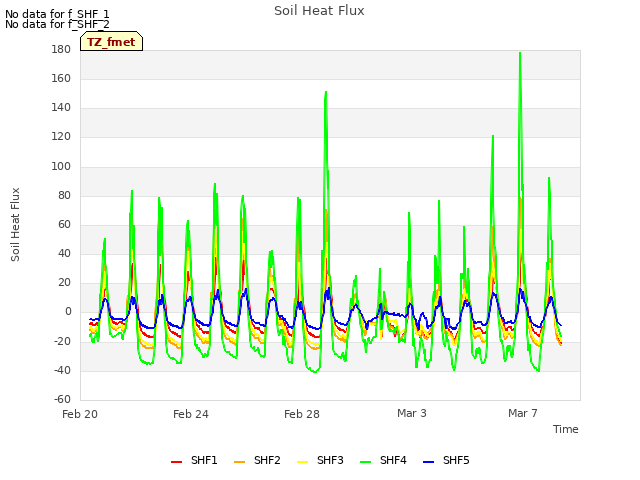
Task: Click the green SHF4 legend swatch
Action: 365,462
